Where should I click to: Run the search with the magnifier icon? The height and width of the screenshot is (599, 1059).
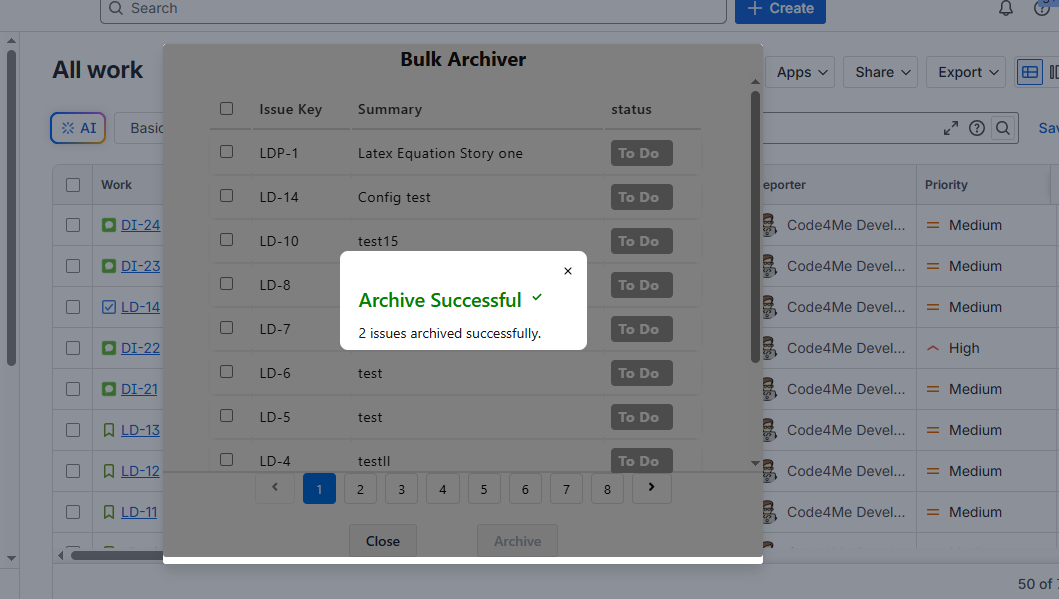(x=1003, y=128)
